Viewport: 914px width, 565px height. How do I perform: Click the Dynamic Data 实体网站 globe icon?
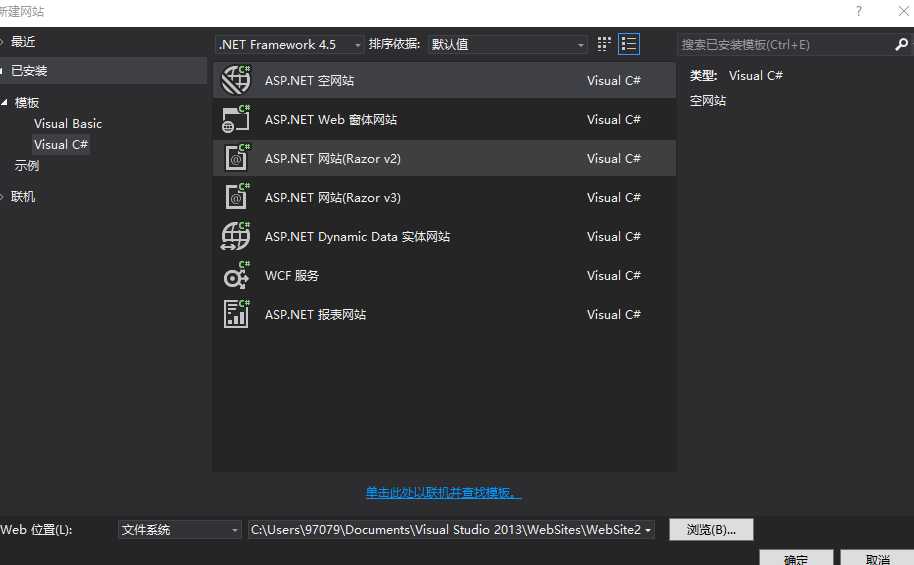[235, 236]
